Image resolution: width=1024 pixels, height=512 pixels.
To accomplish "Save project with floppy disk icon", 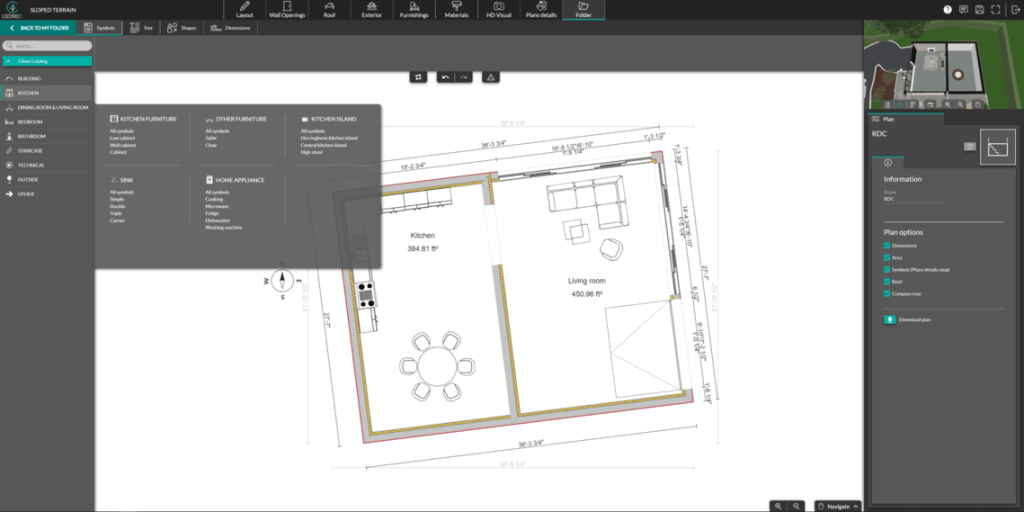I will [x=980, y=10].
